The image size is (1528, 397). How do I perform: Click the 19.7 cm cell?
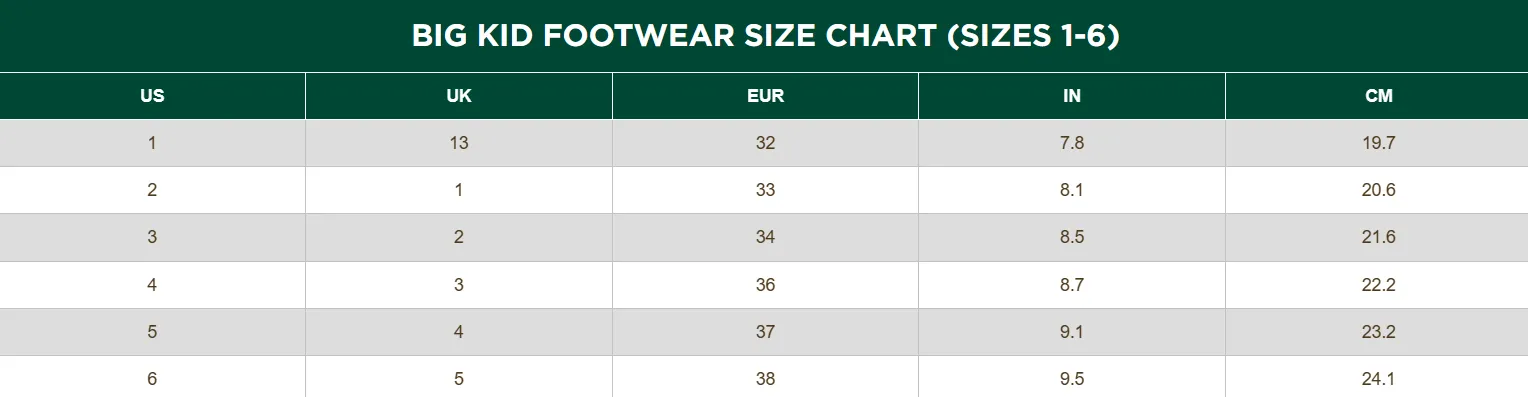(1378, 143)
